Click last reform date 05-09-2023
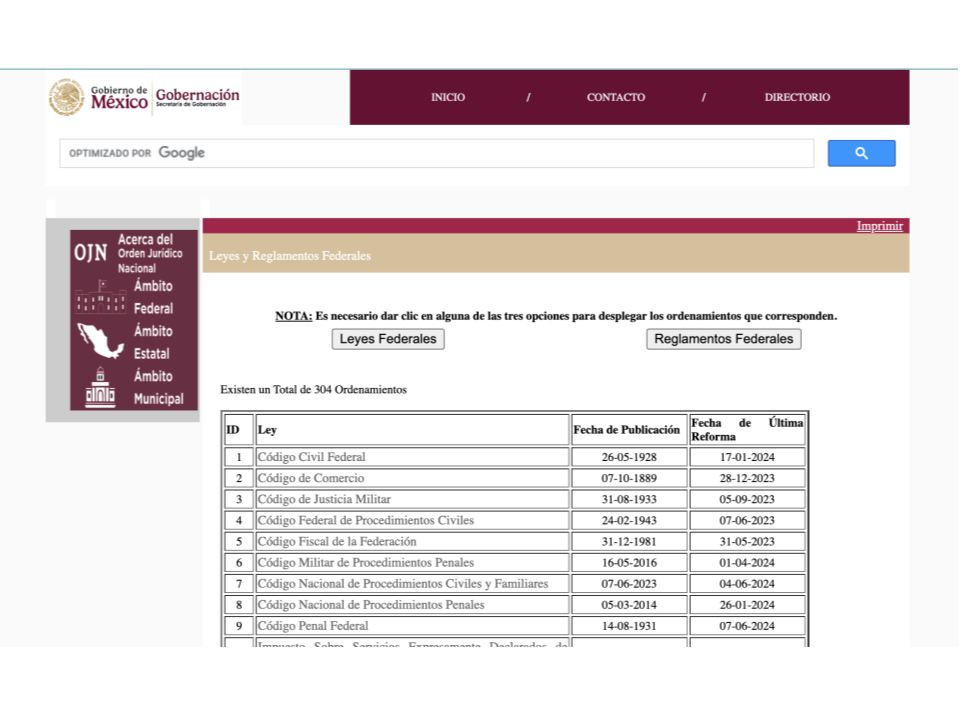 [x=747, y=500]
